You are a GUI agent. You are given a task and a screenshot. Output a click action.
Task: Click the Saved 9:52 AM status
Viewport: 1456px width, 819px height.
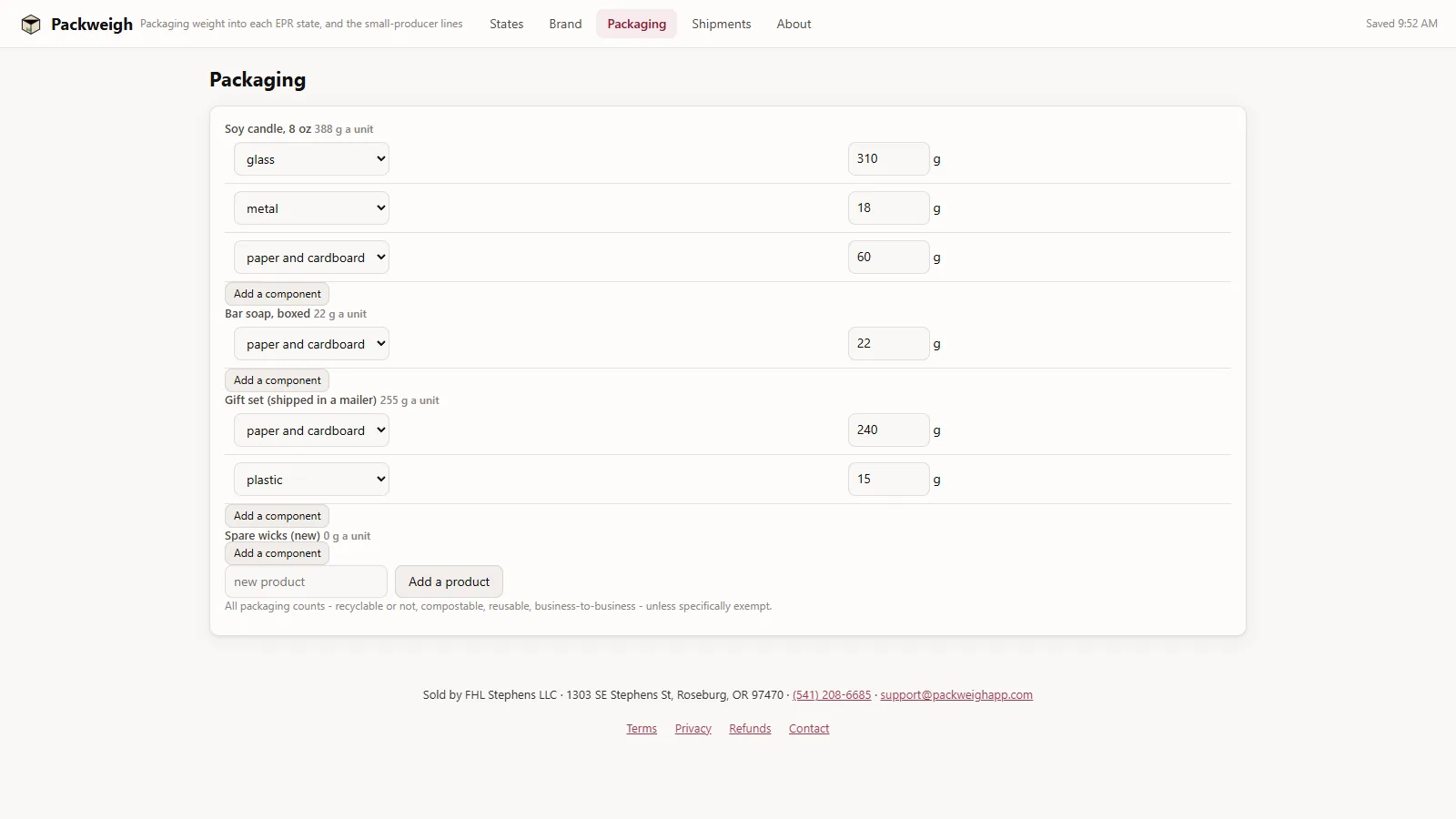pos(1401,24)
